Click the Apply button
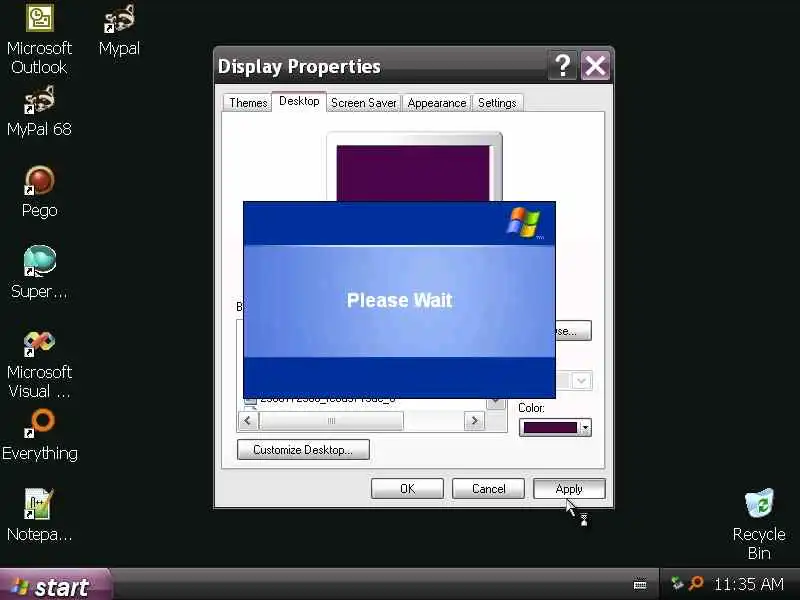Screen dimensions: 800x600 (569, 489)
